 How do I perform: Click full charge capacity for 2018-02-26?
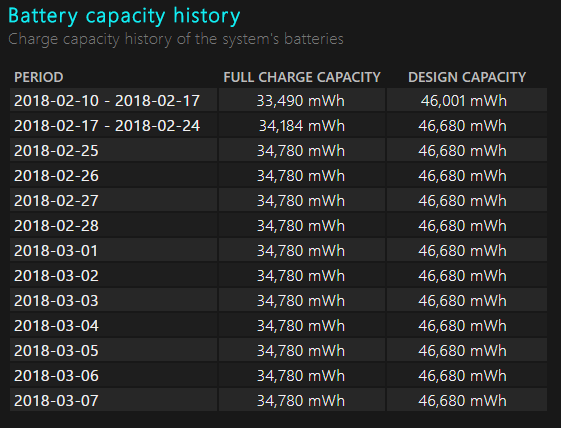coord(302,175)
